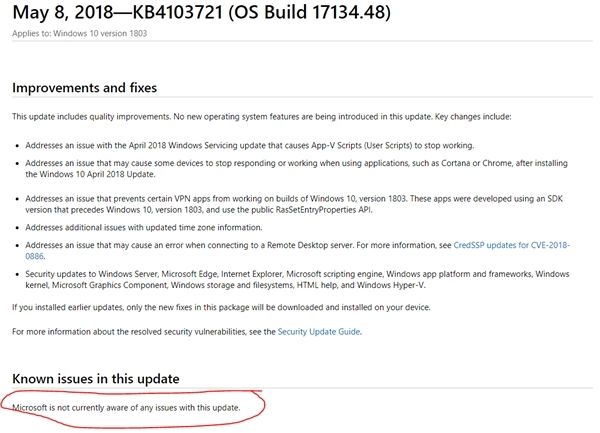Click the '0886' continuation of the CredSSP link
The height and width of the screenshot is (433, 600).
(x=34, y=256)
